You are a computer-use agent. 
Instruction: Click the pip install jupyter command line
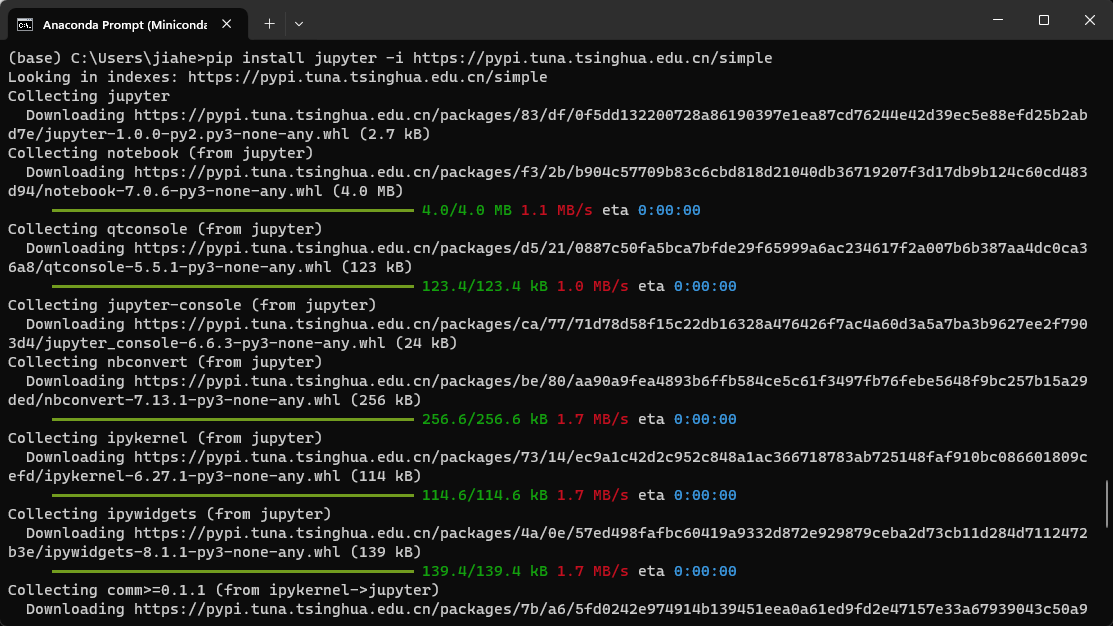(x=390, y=58)
